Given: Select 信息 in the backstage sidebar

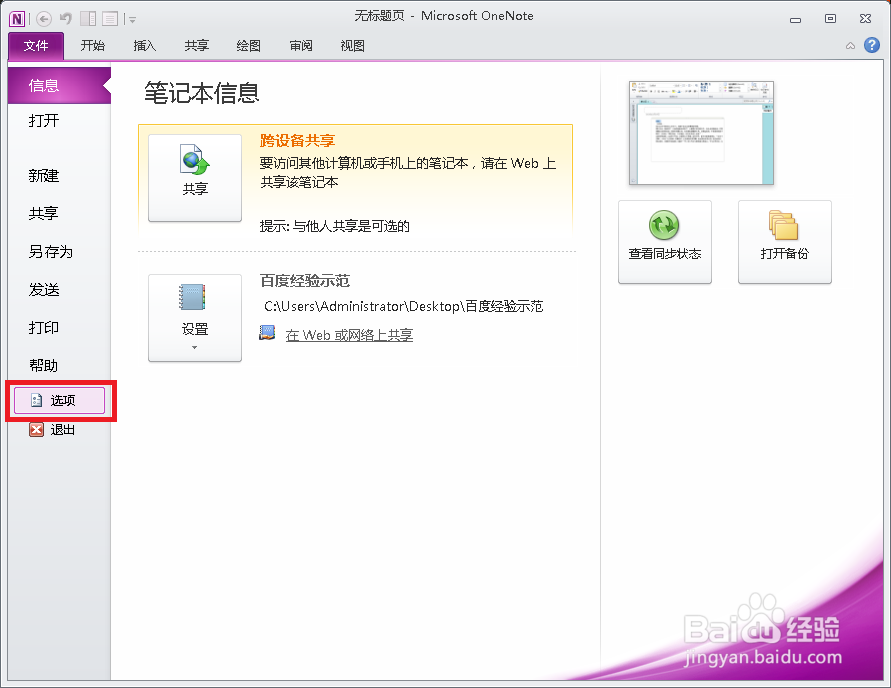Looking at the screenshot, I should [x=59, y=85].
